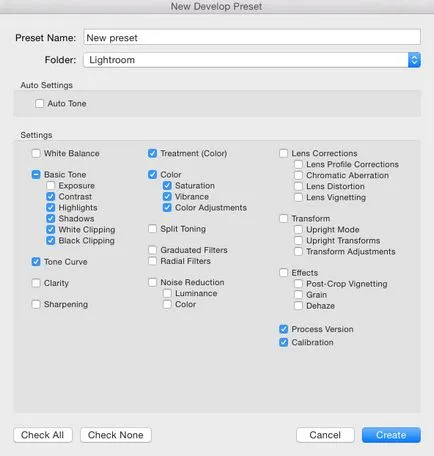
Task: Uncheck Treatment (Color) checkbox
Action: (152, 153)
